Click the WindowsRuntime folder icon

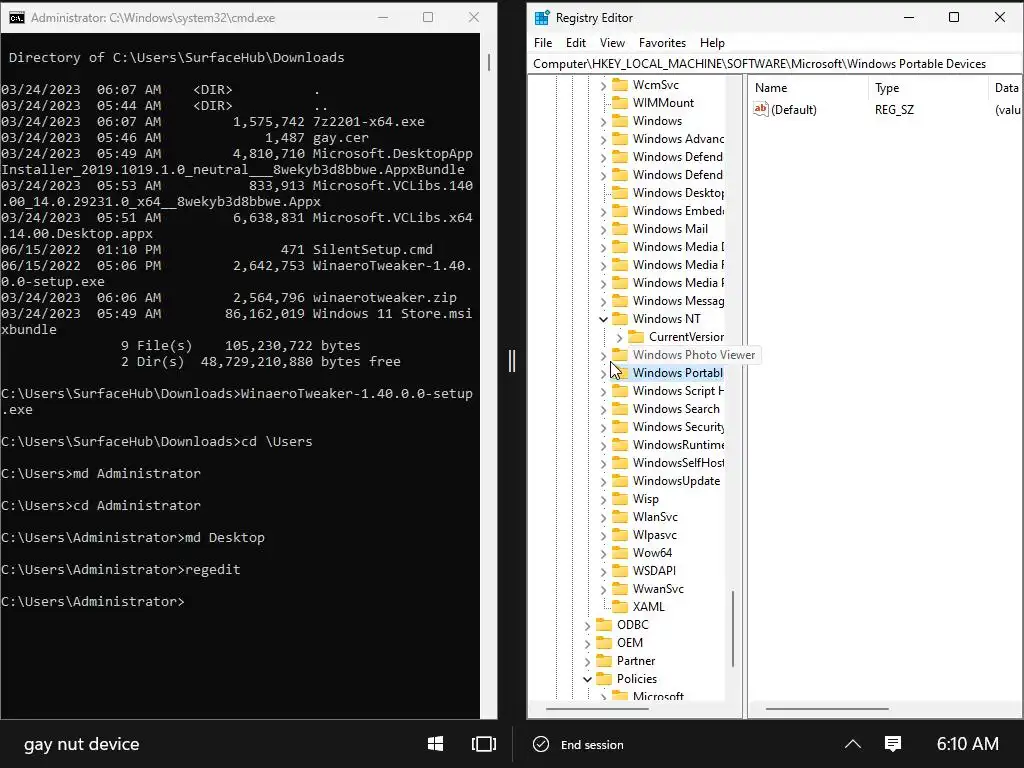point(620,445)
